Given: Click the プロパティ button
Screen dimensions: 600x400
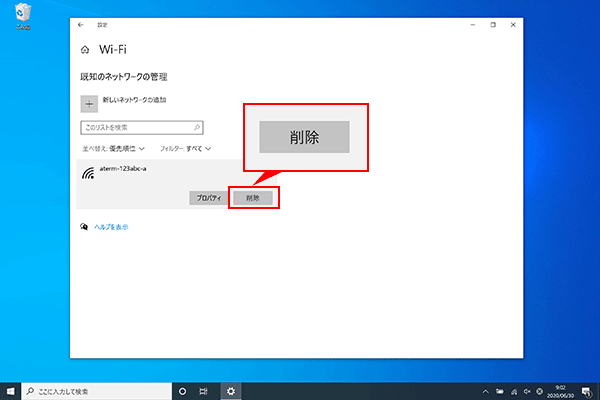Looking at the screenshot, I should [x=207, y=198].
